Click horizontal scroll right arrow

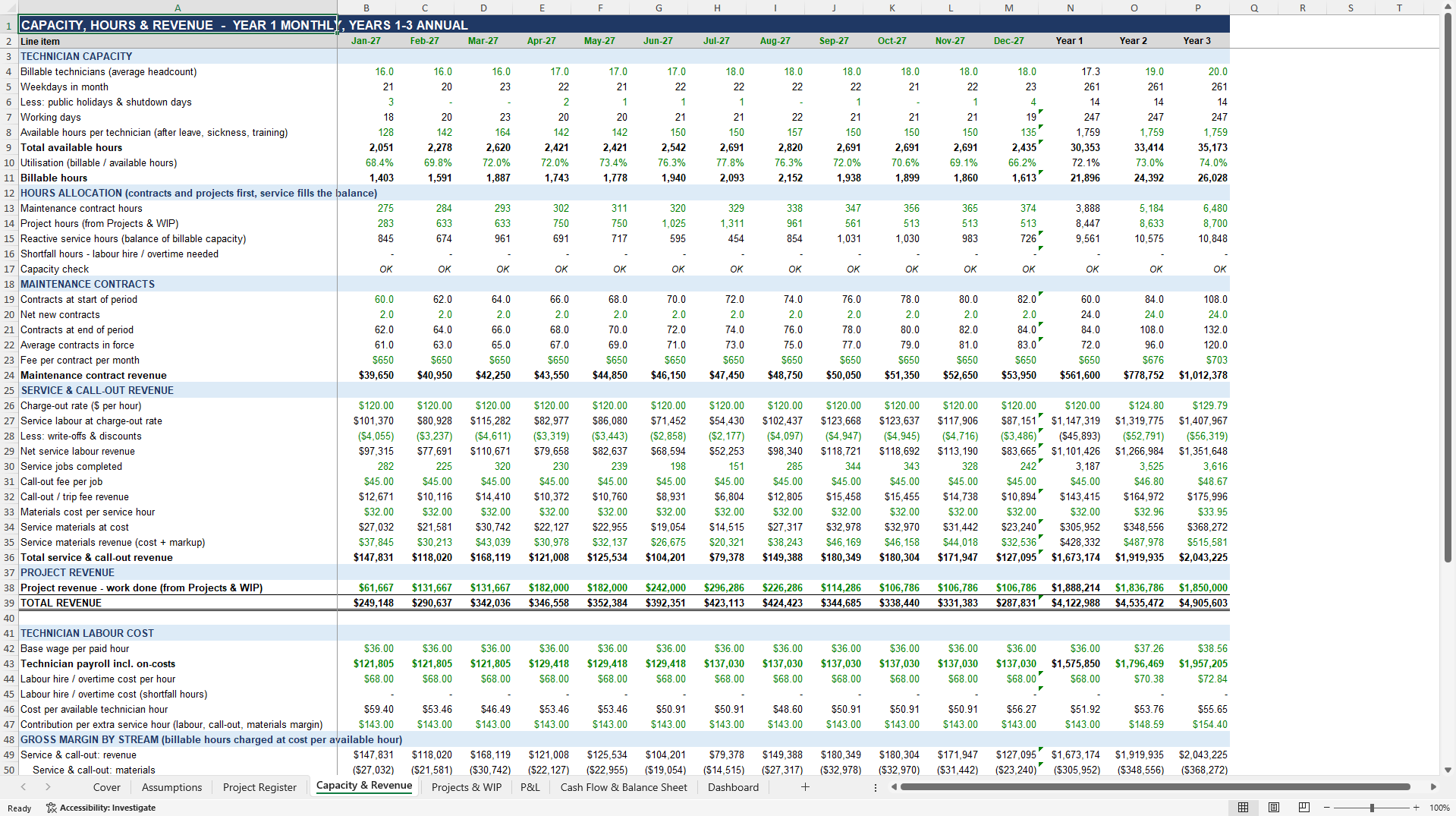[1433, 787]
